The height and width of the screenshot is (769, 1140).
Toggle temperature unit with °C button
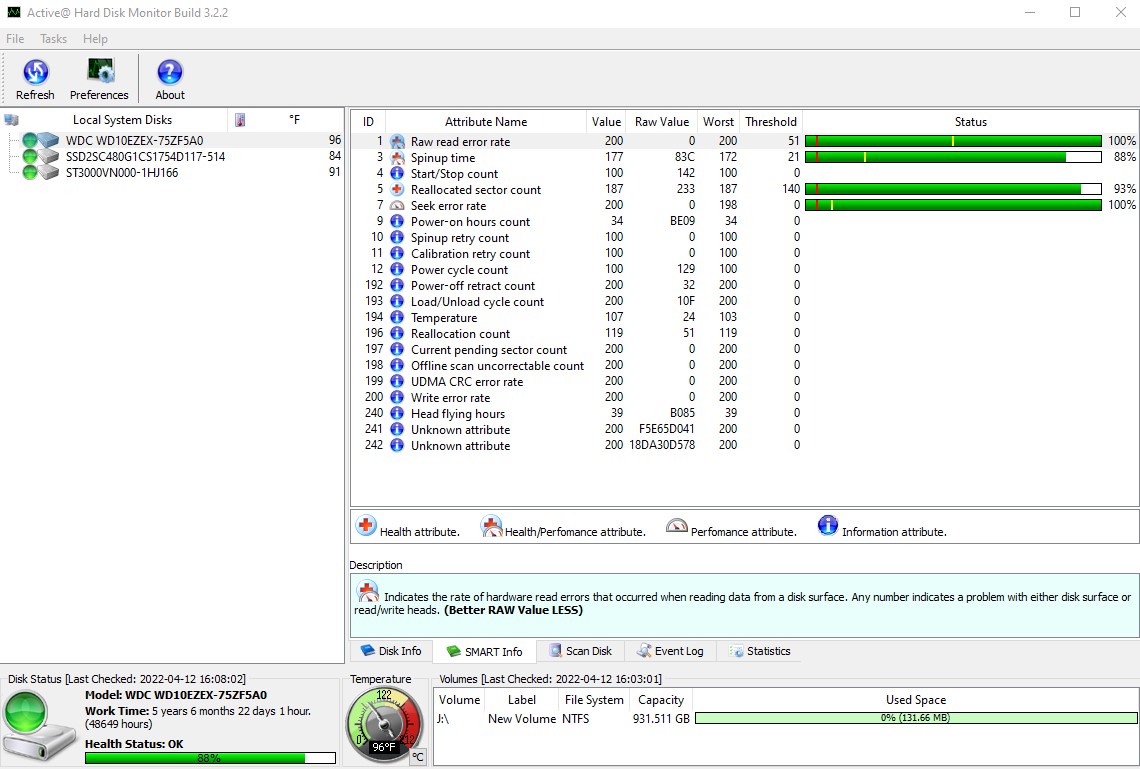coord(418,757)
